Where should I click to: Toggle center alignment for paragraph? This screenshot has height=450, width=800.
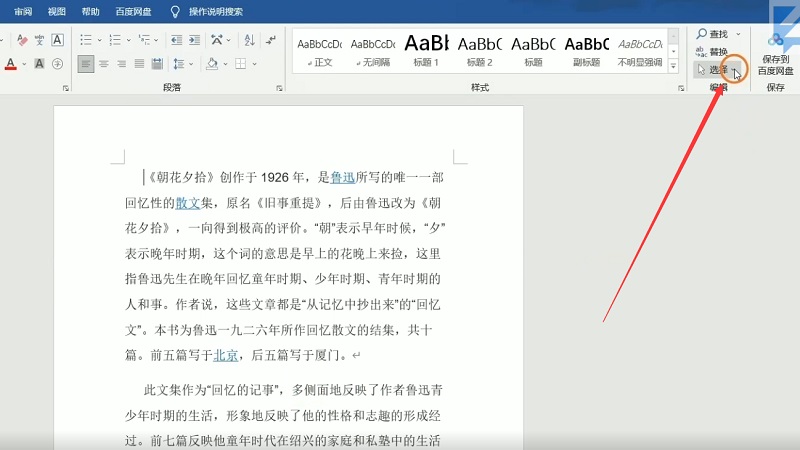coord(104,64)
